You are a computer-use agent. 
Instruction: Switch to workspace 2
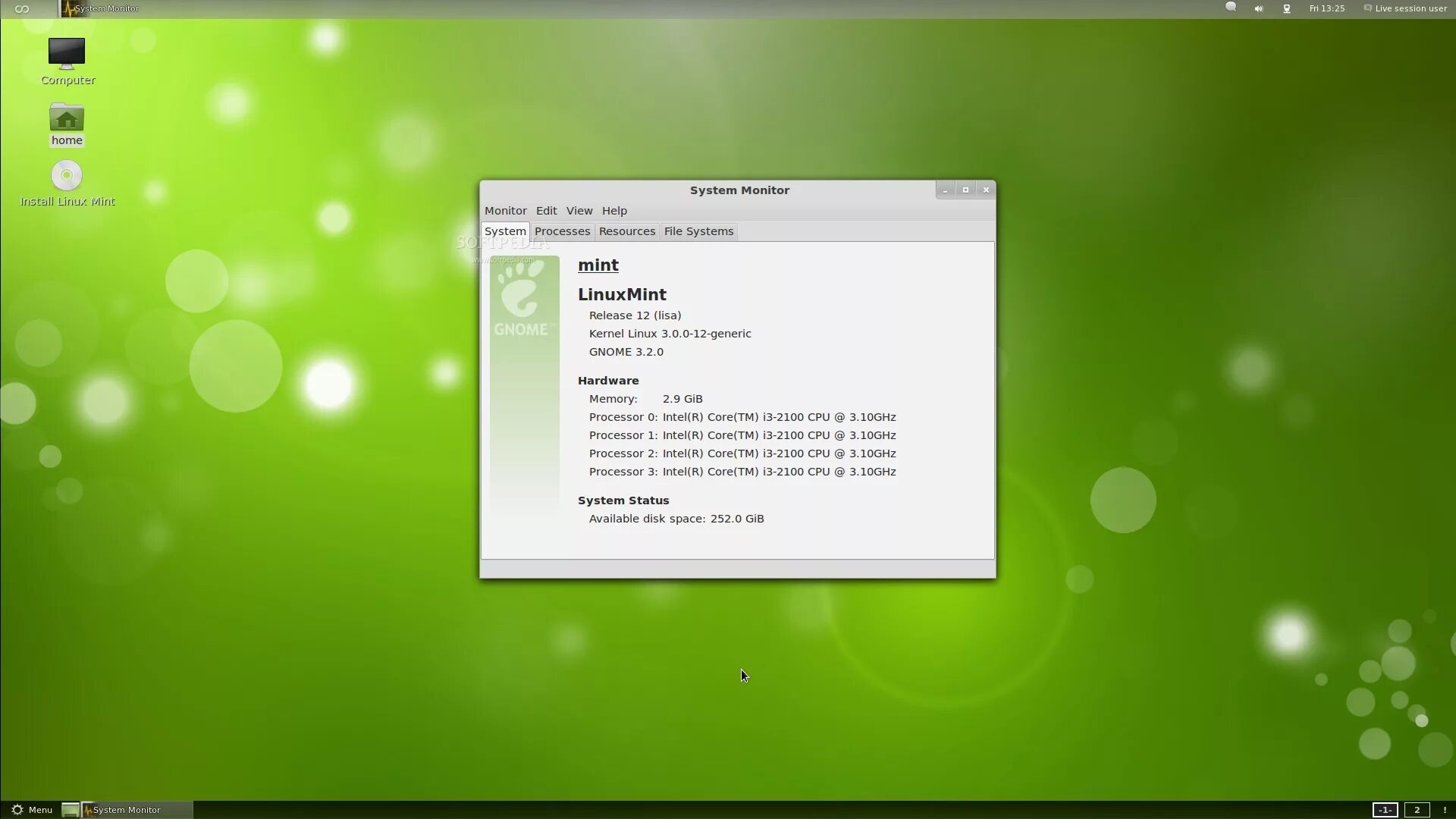1417,810
